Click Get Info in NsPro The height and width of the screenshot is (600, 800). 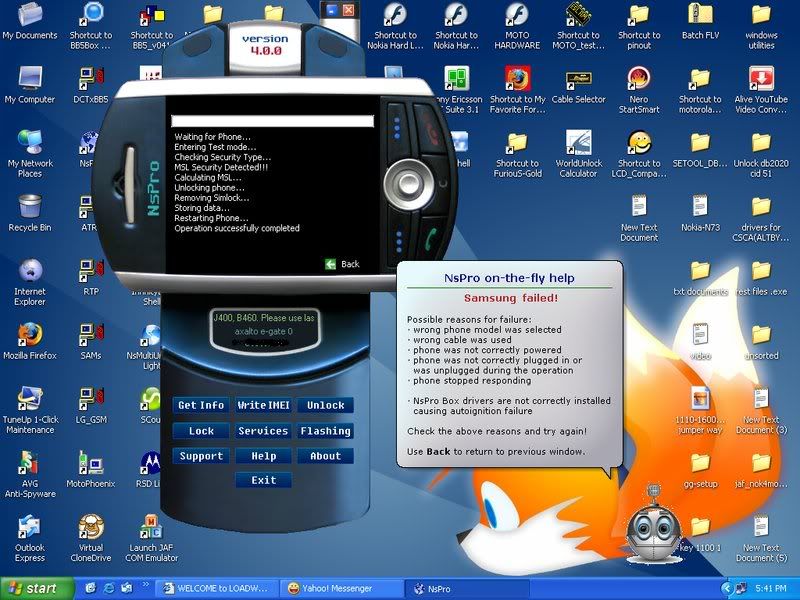coord(201,406)
